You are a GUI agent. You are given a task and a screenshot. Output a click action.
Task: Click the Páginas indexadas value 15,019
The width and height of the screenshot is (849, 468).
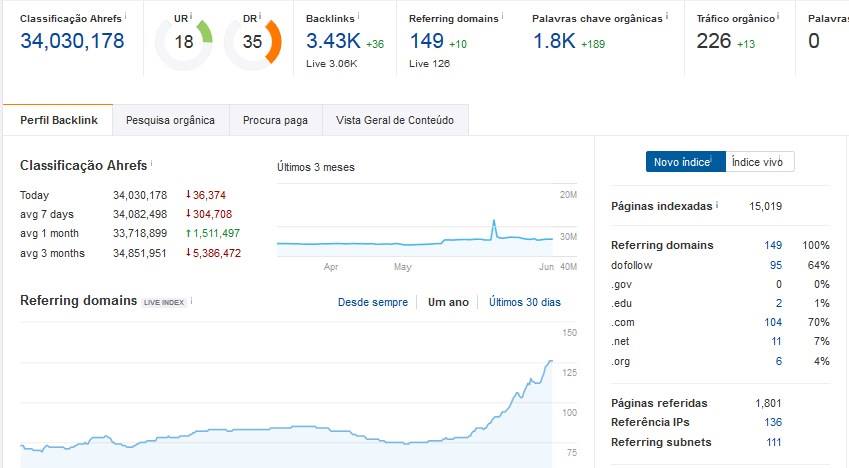point(765,206)
